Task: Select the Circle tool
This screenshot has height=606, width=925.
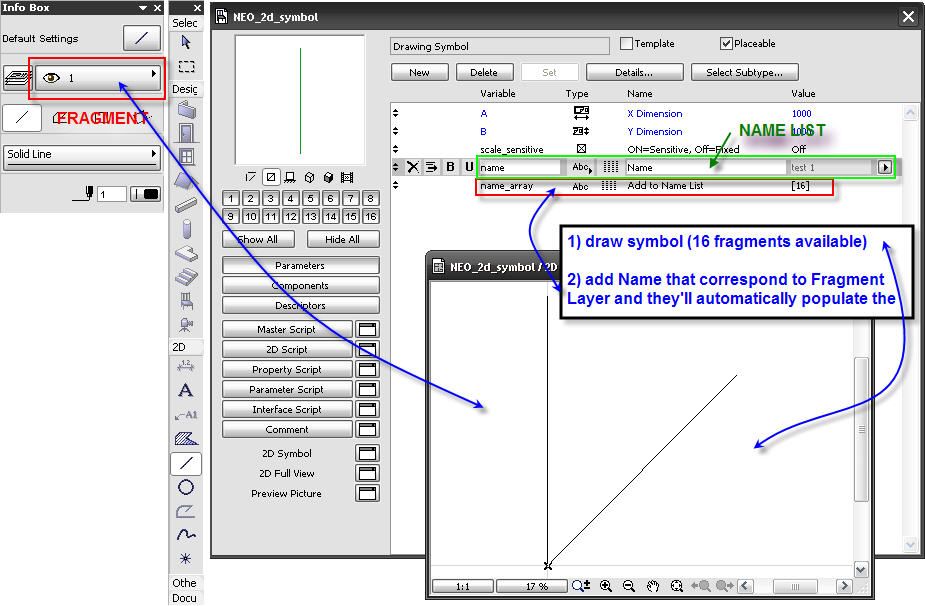Action: click(186, 487)
